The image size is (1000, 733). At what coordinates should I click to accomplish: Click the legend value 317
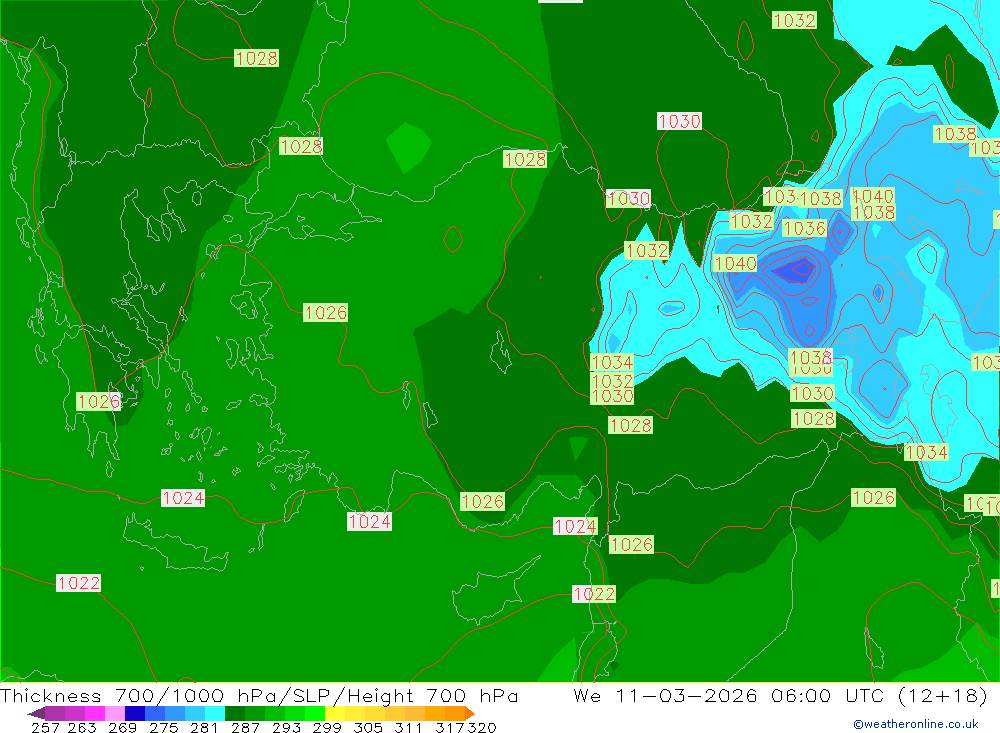[x=450, y=727]
